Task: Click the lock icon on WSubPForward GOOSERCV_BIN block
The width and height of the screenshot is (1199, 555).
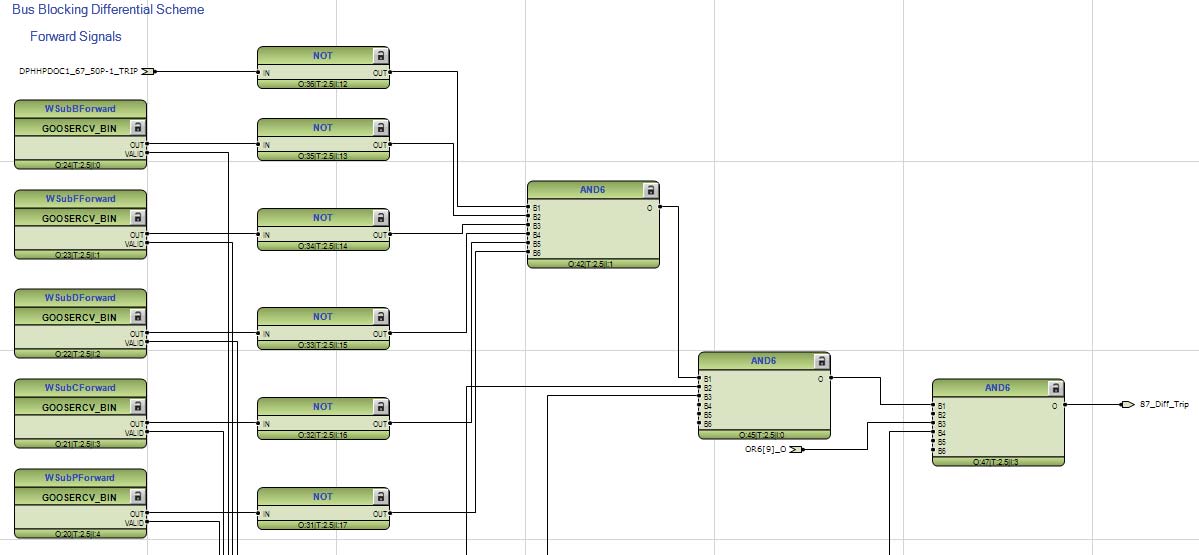Action: 138,497
